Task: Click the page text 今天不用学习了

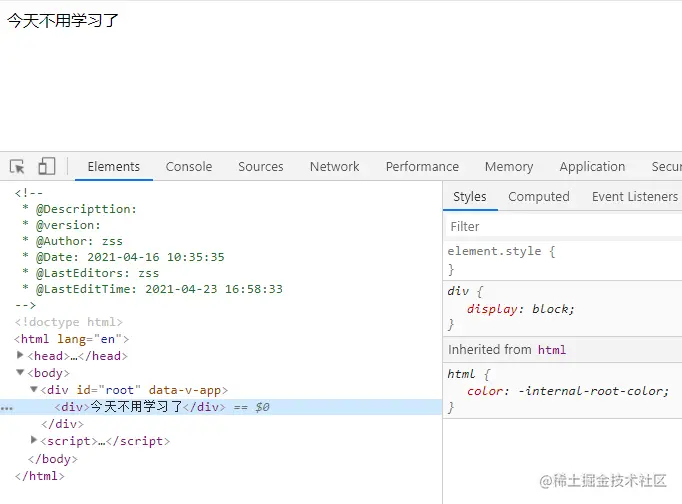Action: (x=63, y=20)
